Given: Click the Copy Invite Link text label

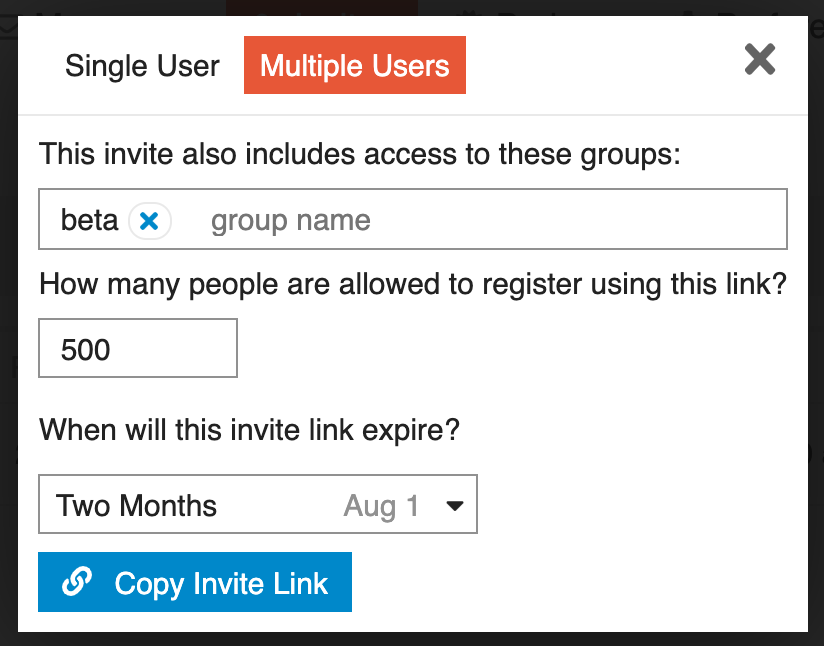Looking at the screenshot, I should pyautogui.click(x=221, y=583).
